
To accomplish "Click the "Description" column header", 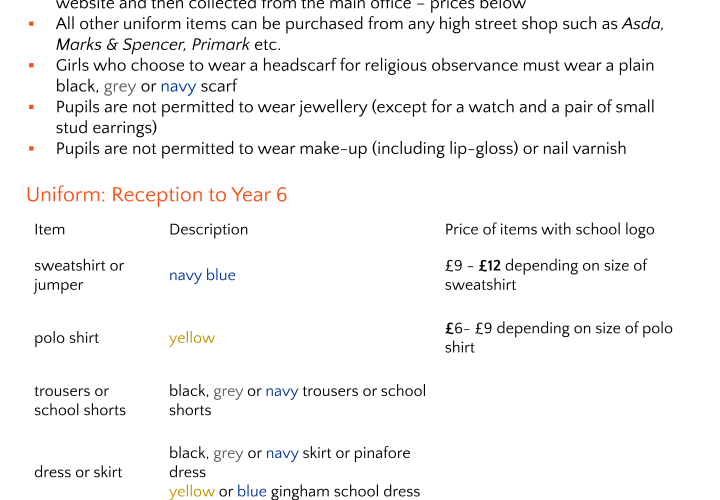I will (x=208, y=230).
